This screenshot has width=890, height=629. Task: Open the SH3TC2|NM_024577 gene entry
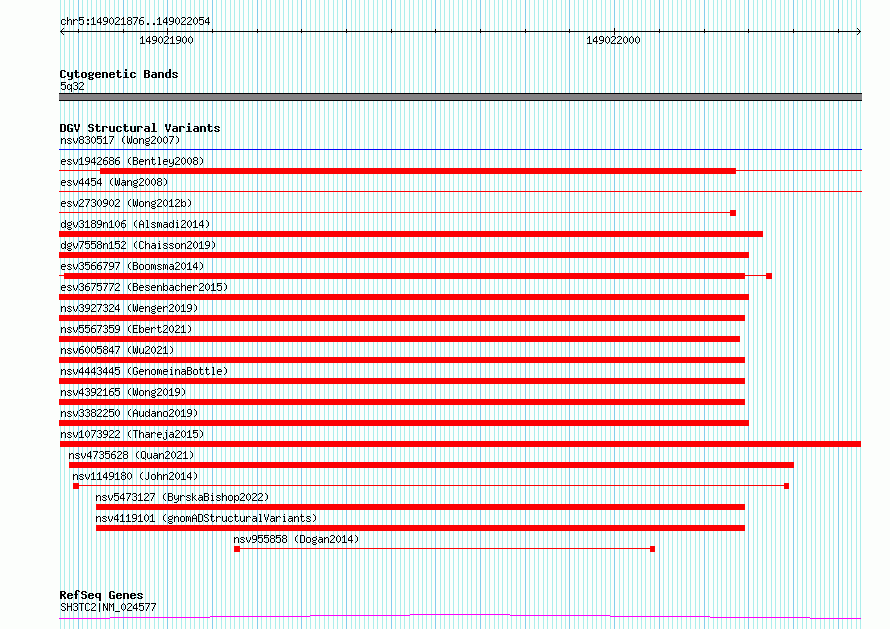coord(108,607)
